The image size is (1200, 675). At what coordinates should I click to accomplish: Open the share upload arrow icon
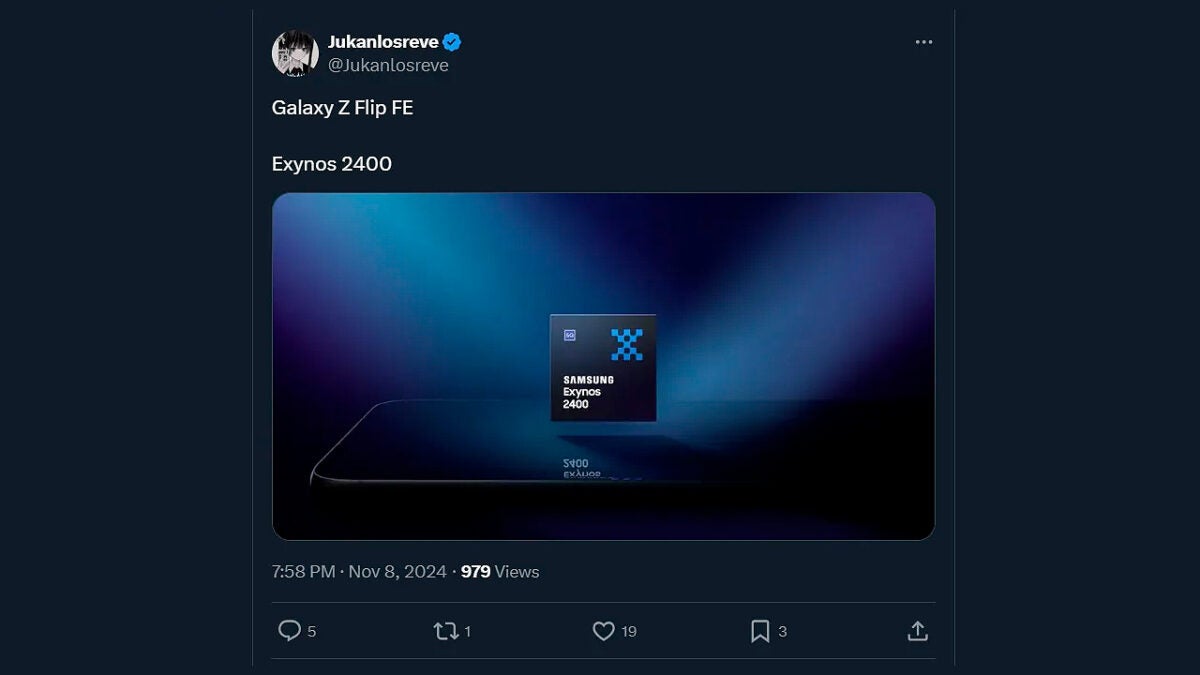coord(917,631)
